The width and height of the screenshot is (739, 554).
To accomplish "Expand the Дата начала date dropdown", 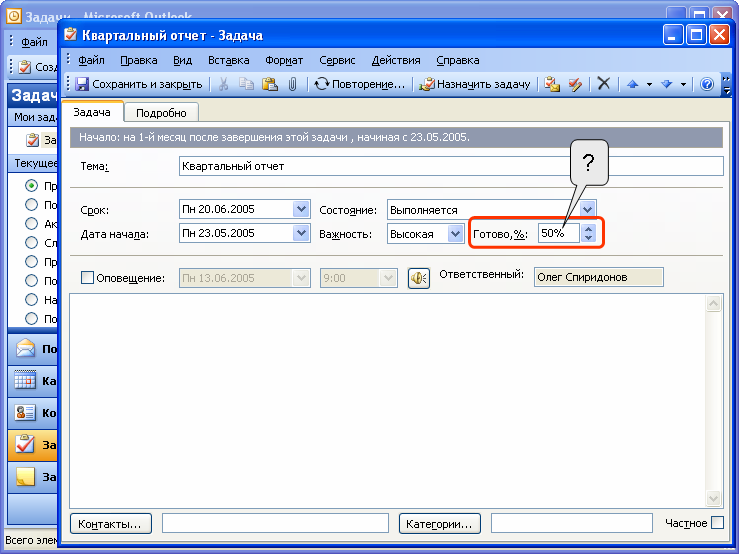I will pyautogui.click(x=301, y=233).
